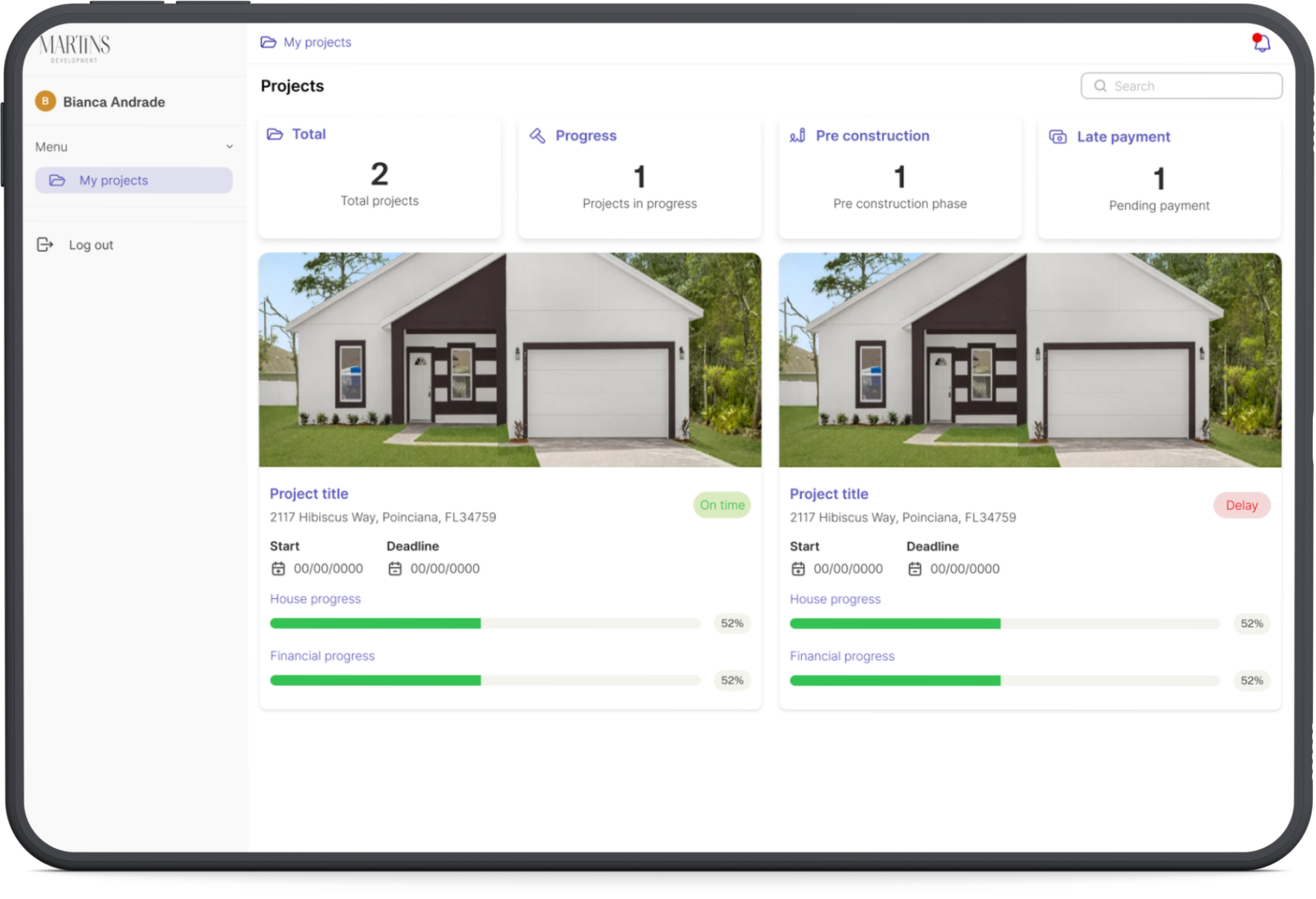Image resolution: width=1316 pixels, height=899 pixels.
Task: Click the notification bell icon
Action: 1261,43
